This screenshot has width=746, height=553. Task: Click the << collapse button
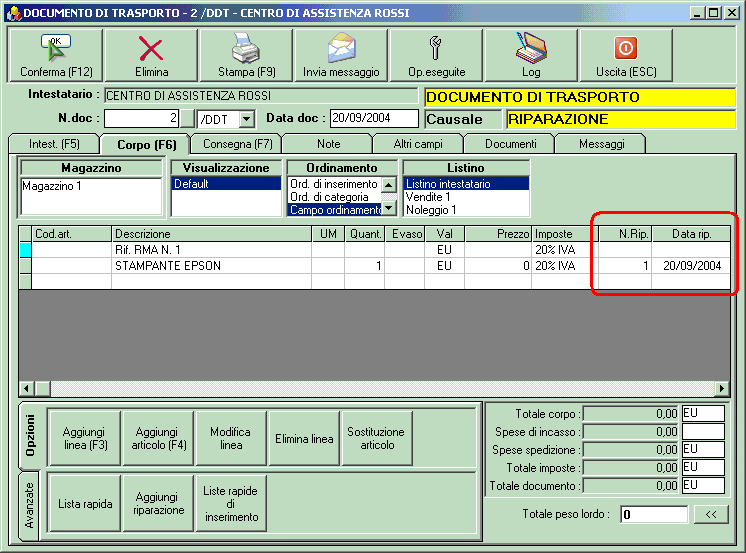click(x=711, y=514)
